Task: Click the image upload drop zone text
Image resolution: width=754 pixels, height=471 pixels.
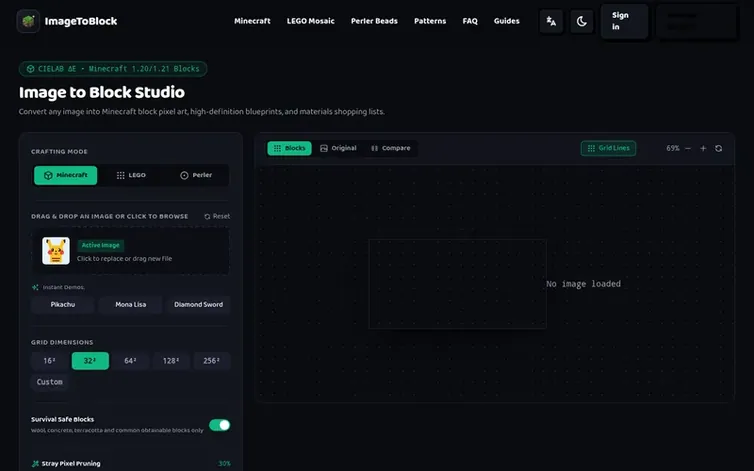Action: [x=124, y=259]
